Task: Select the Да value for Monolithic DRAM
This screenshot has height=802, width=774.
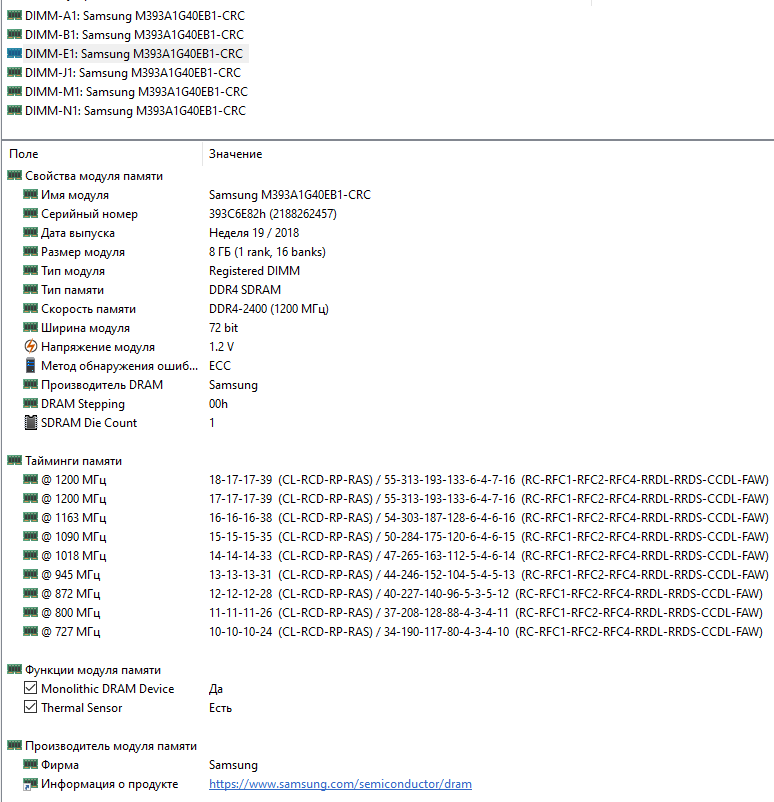Action: [x=216, y=689]
